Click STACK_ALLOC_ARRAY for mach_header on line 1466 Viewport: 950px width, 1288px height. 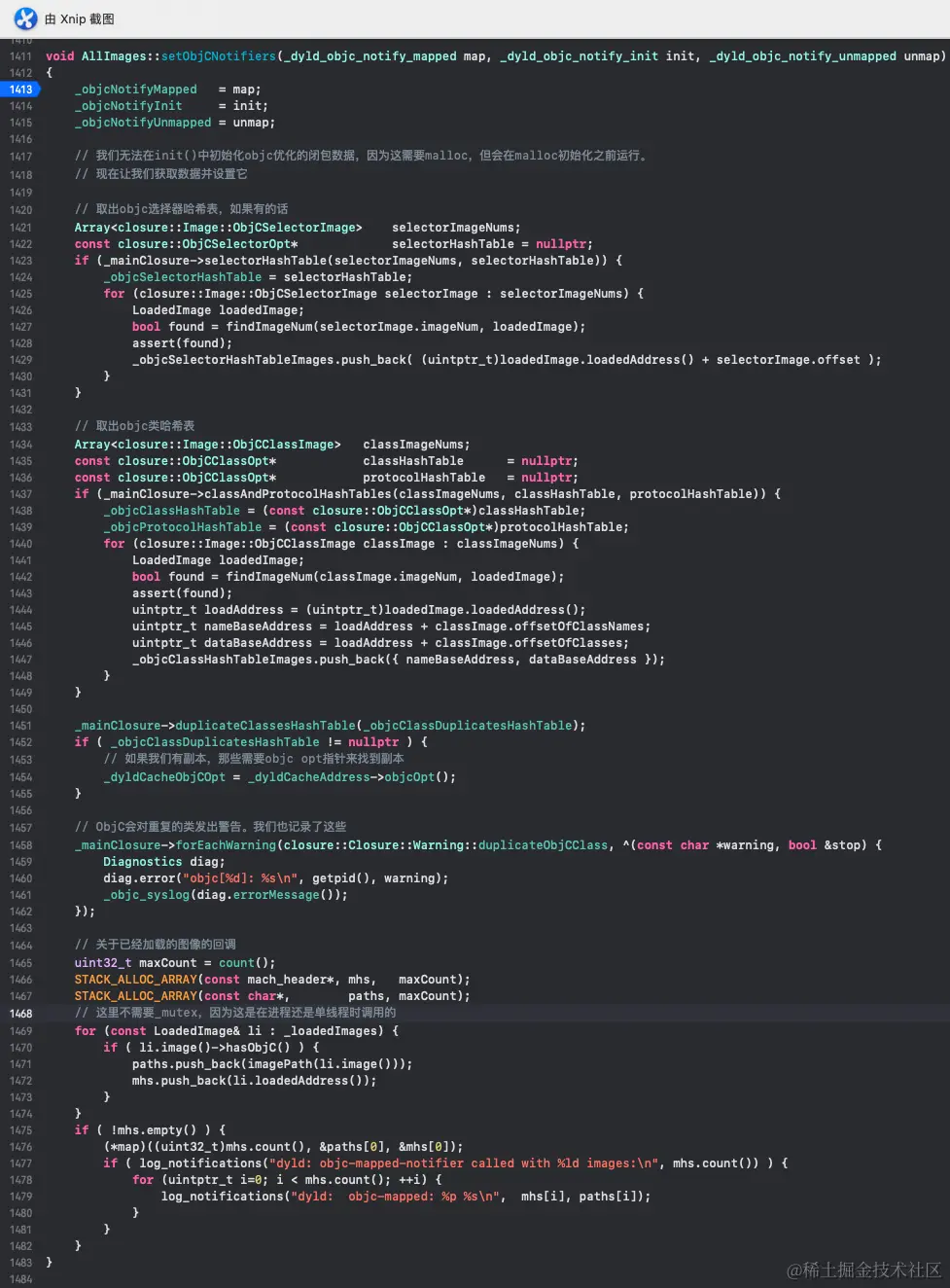tap(136, 980)
